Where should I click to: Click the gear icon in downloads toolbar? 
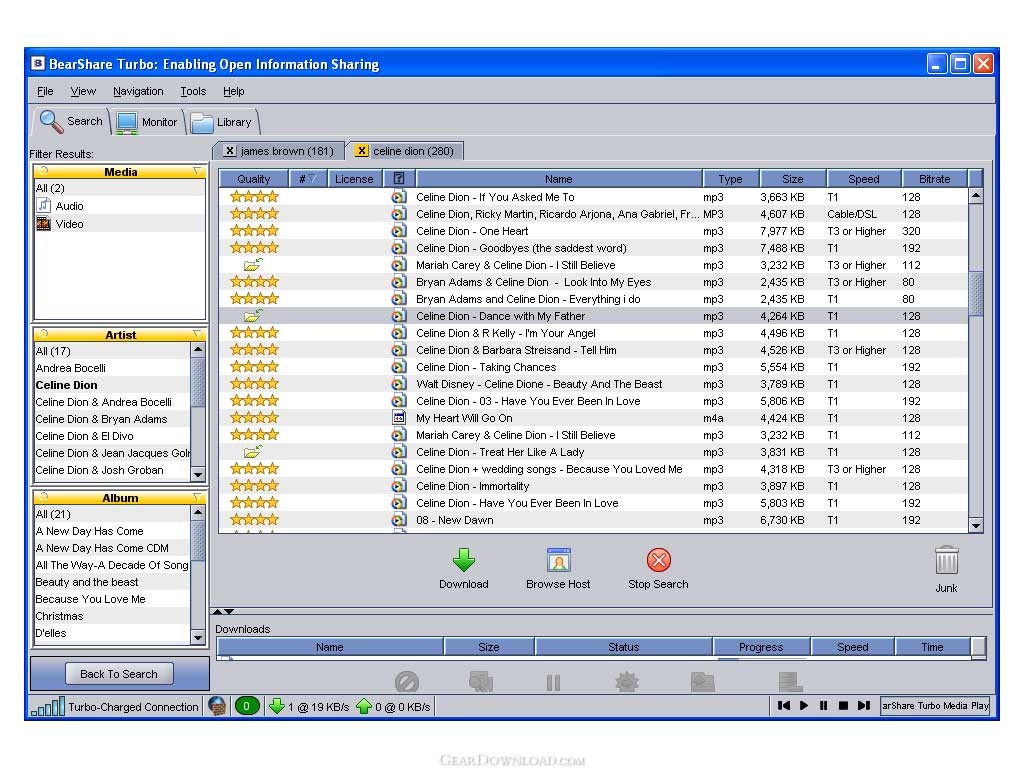627,682
